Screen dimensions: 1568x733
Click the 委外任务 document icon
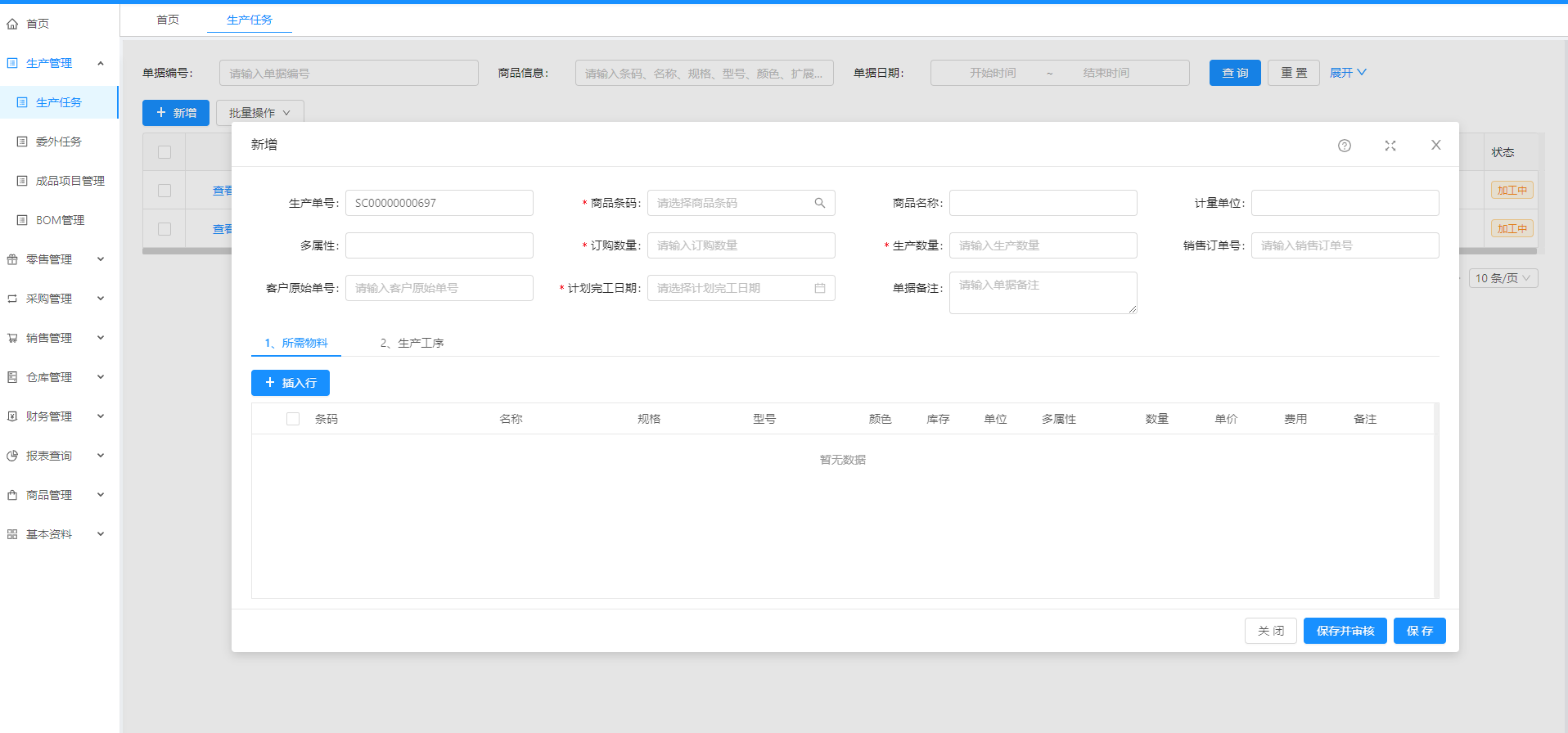click(22, 142)
